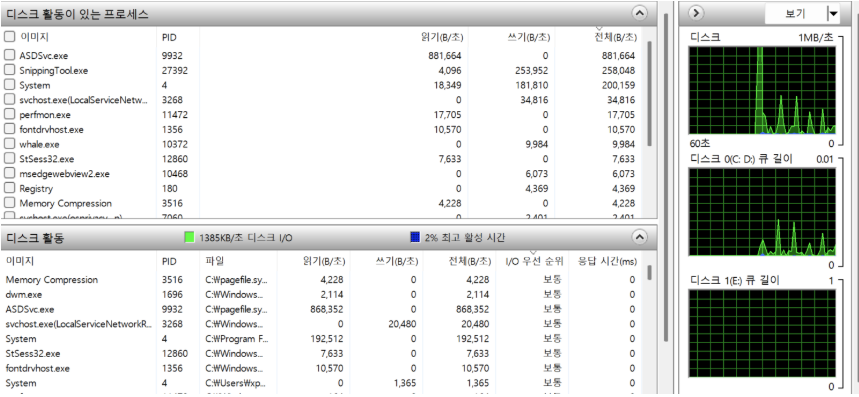Click the 1385KB/초 디스크 I/O label

pyautogui.click(x=246, y=238)
